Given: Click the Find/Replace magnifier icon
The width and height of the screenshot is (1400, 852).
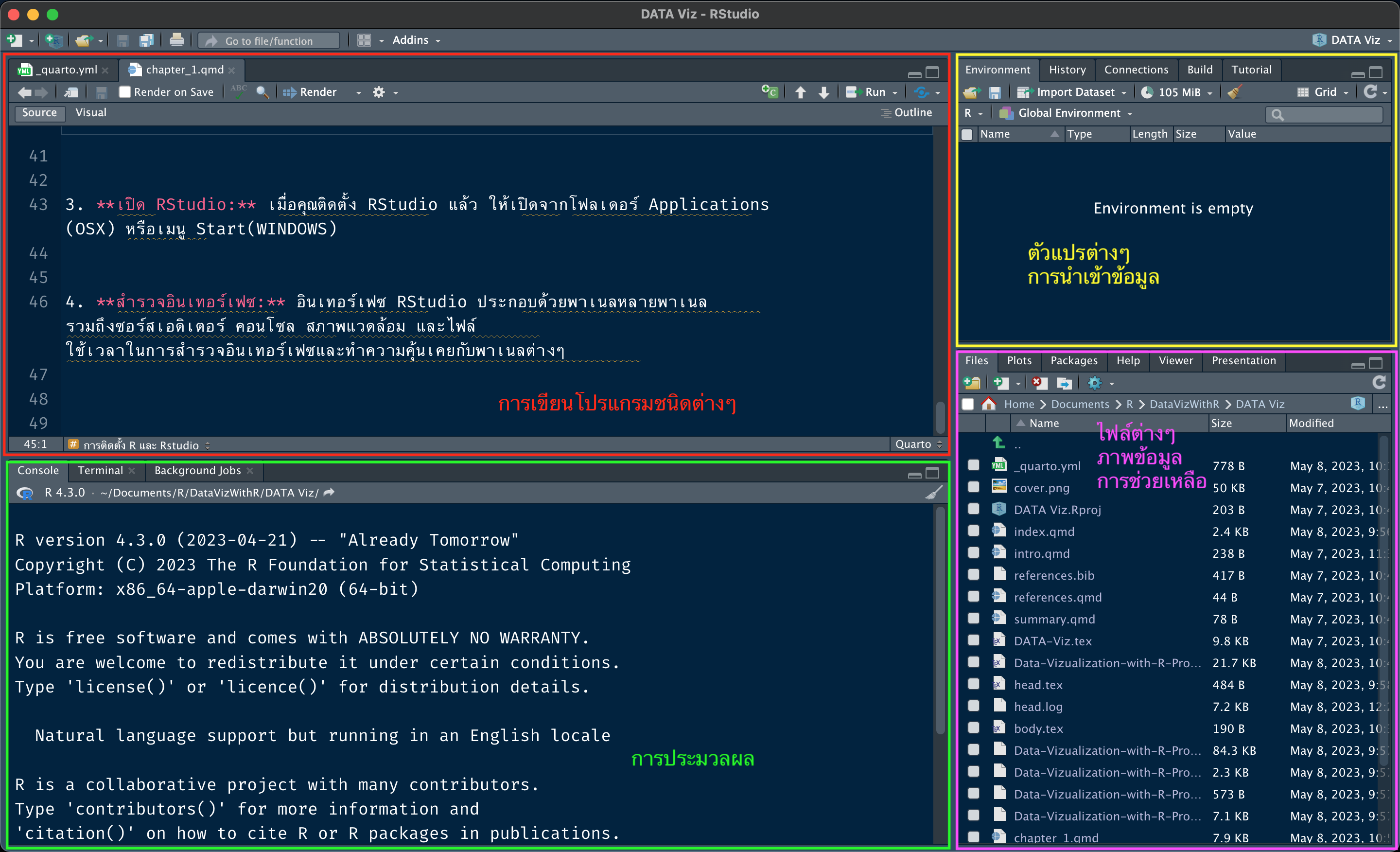Looking at the screenshot, I should (x=262, y=91).
